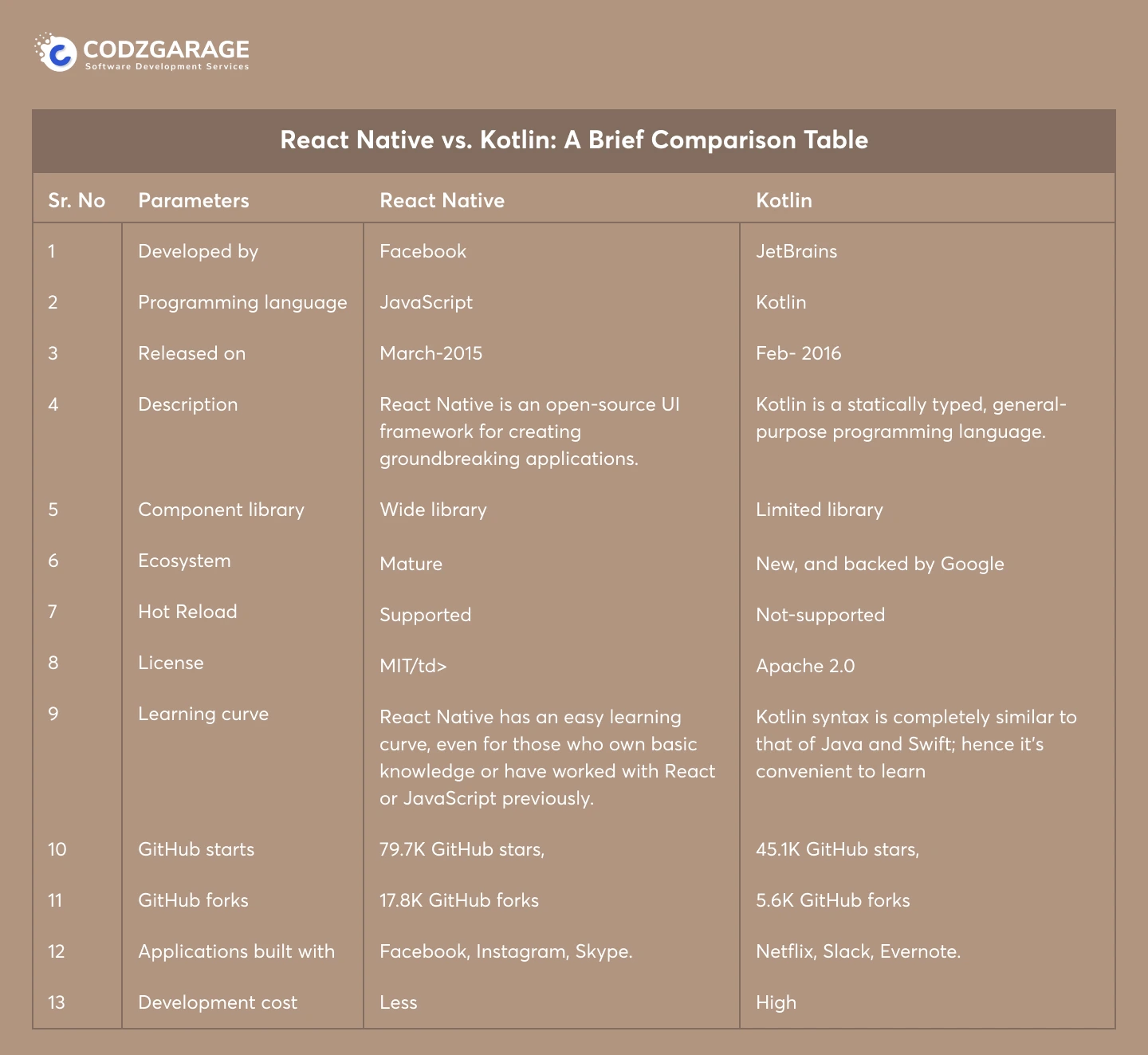
Task: Click the React Native easy learning curve text
Action: click(547, 758)
